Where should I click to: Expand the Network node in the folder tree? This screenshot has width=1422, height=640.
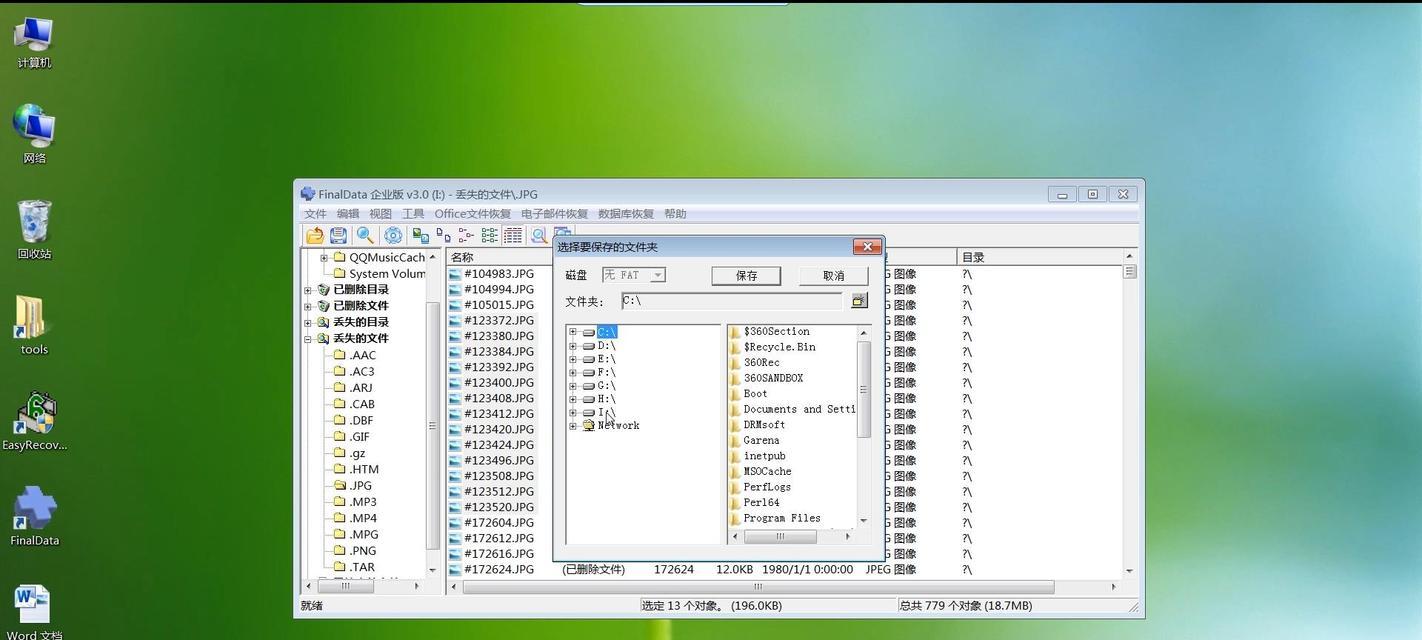(572, 426)
